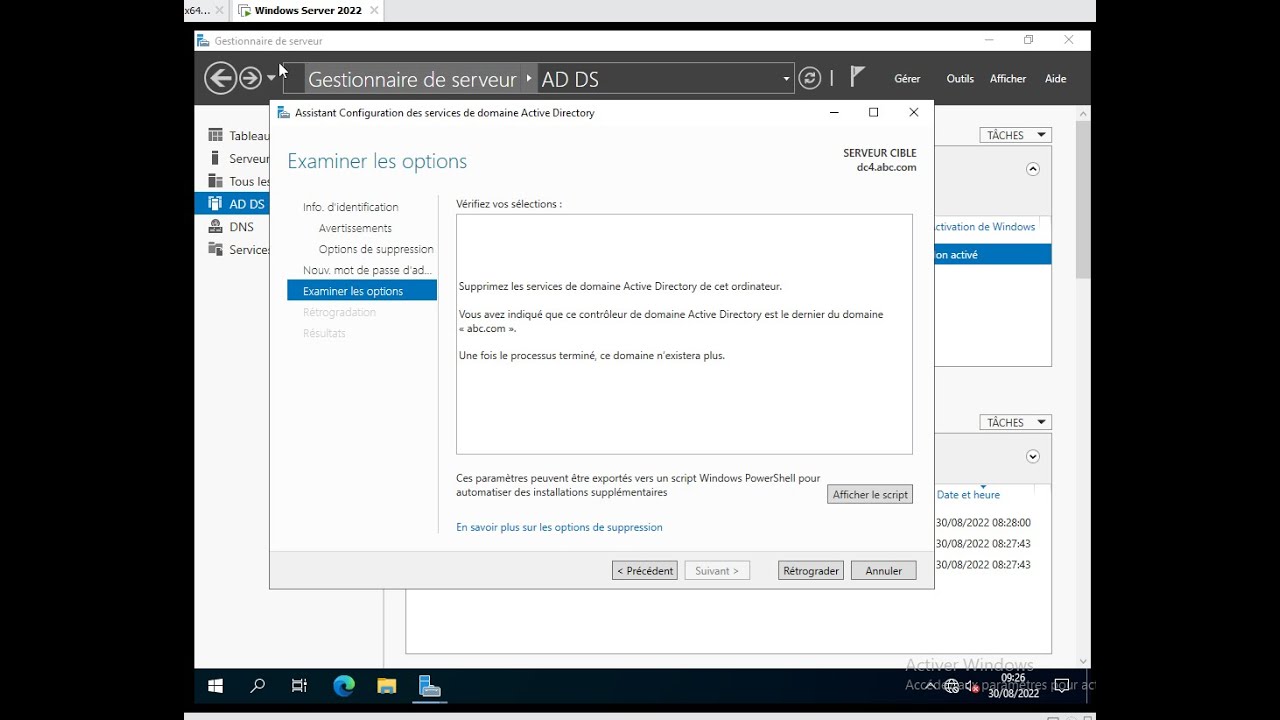This screenshot has width=1280, height=720.
Task: Open the Activation de Windows link
Action: coord(985,227)
